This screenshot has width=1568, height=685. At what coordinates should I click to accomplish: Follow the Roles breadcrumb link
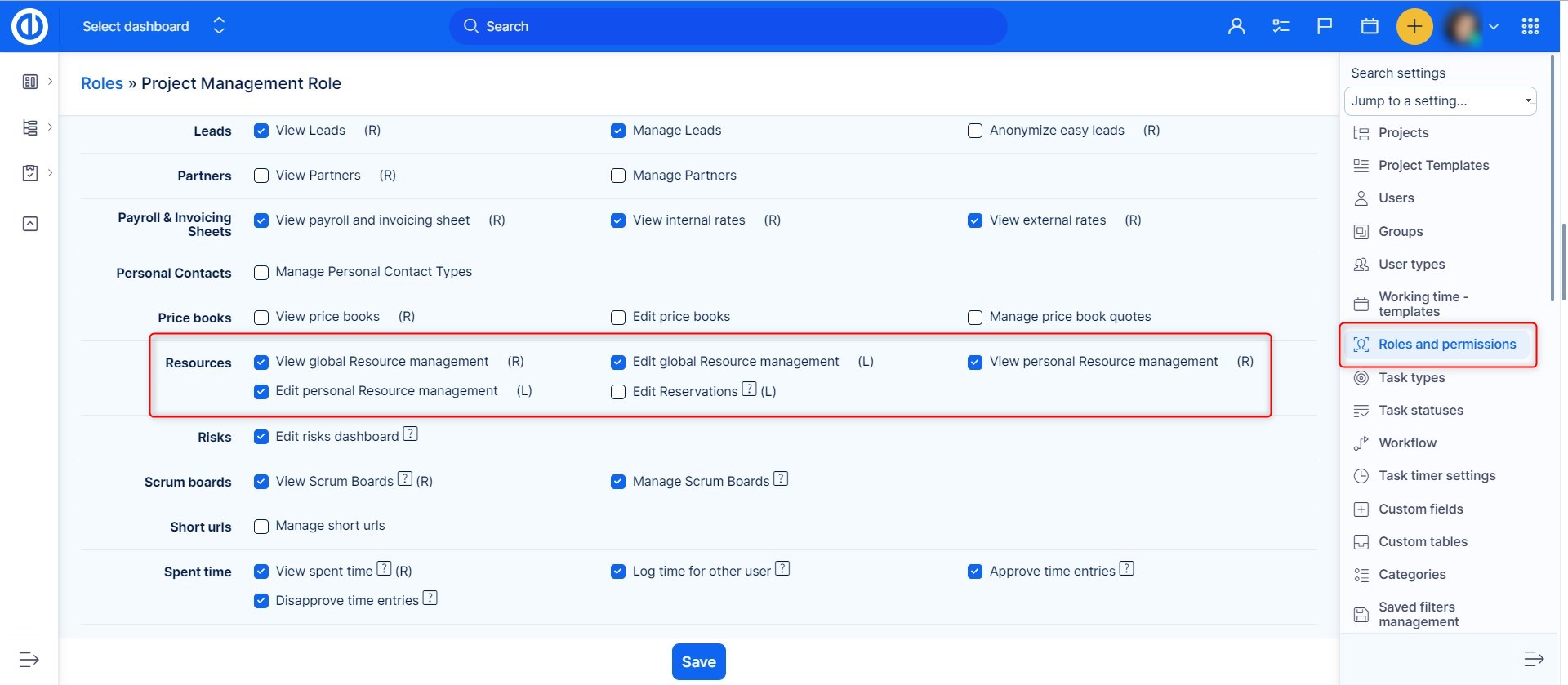click(x=102, y=83)
